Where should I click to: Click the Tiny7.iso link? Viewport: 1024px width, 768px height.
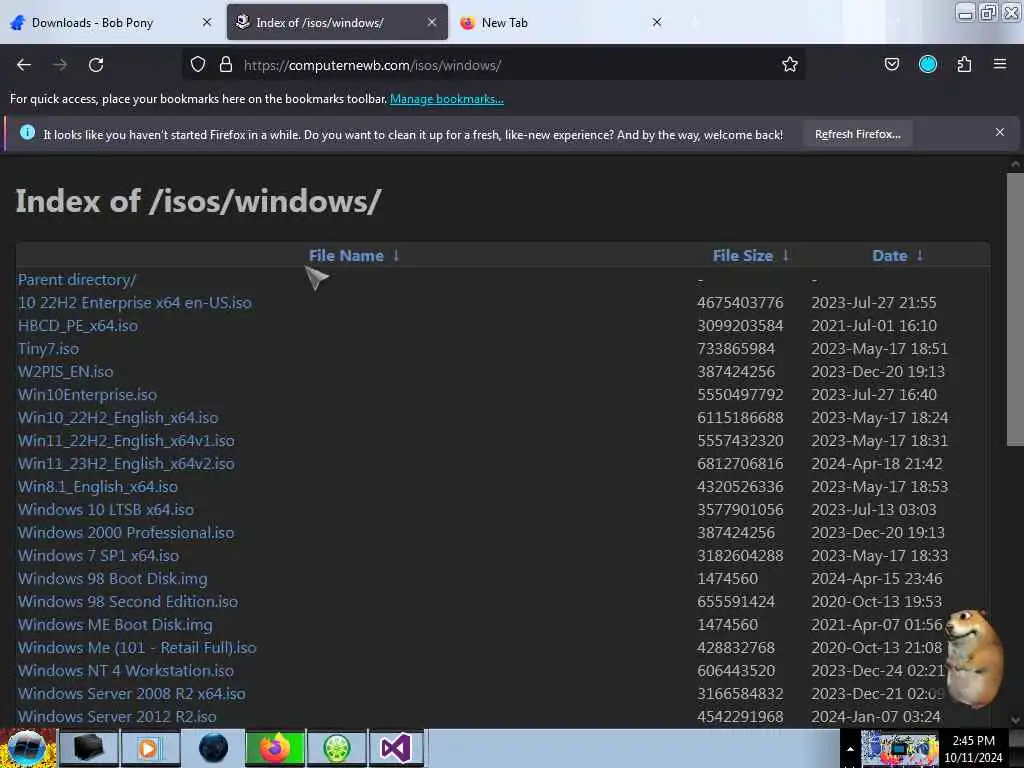click(x=48, y=349)
